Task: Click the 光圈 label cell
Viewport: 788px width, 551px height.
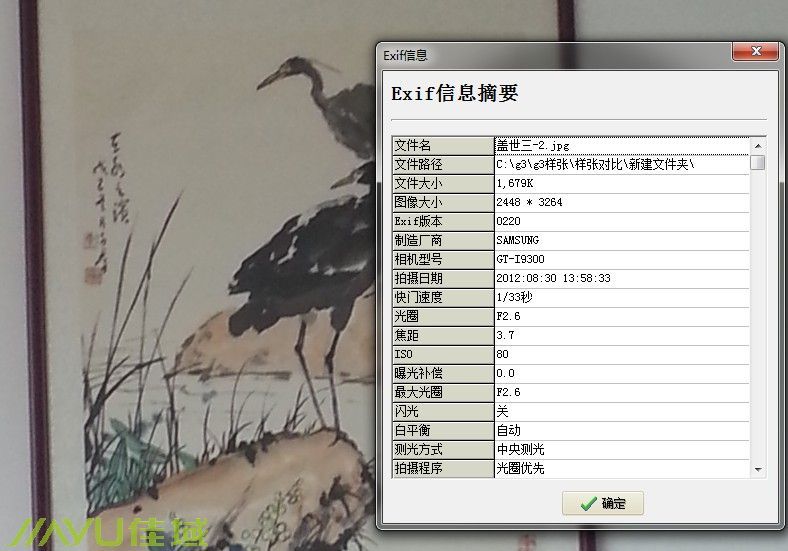Action: [x=443, y=317]
